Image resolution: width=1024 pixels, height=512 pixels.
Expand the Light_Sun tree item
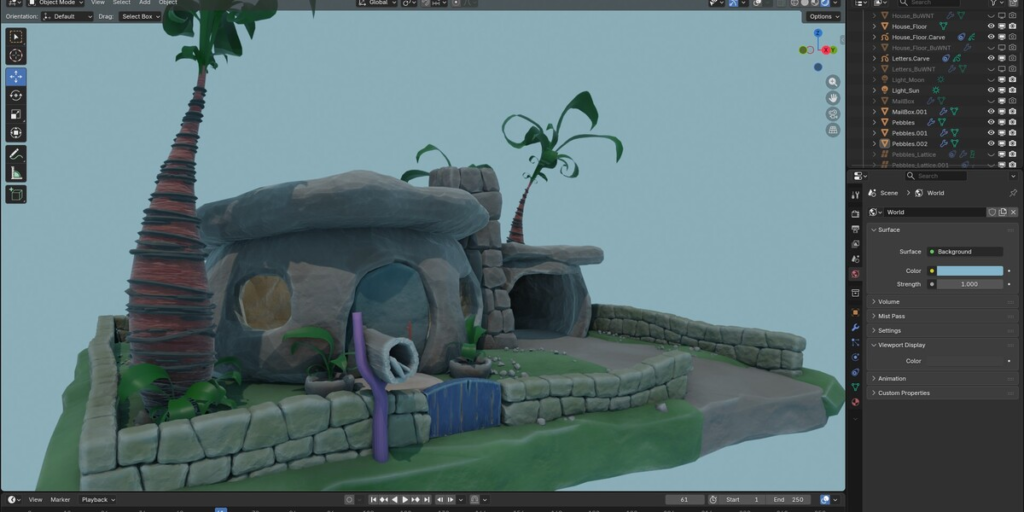[874, 91]
